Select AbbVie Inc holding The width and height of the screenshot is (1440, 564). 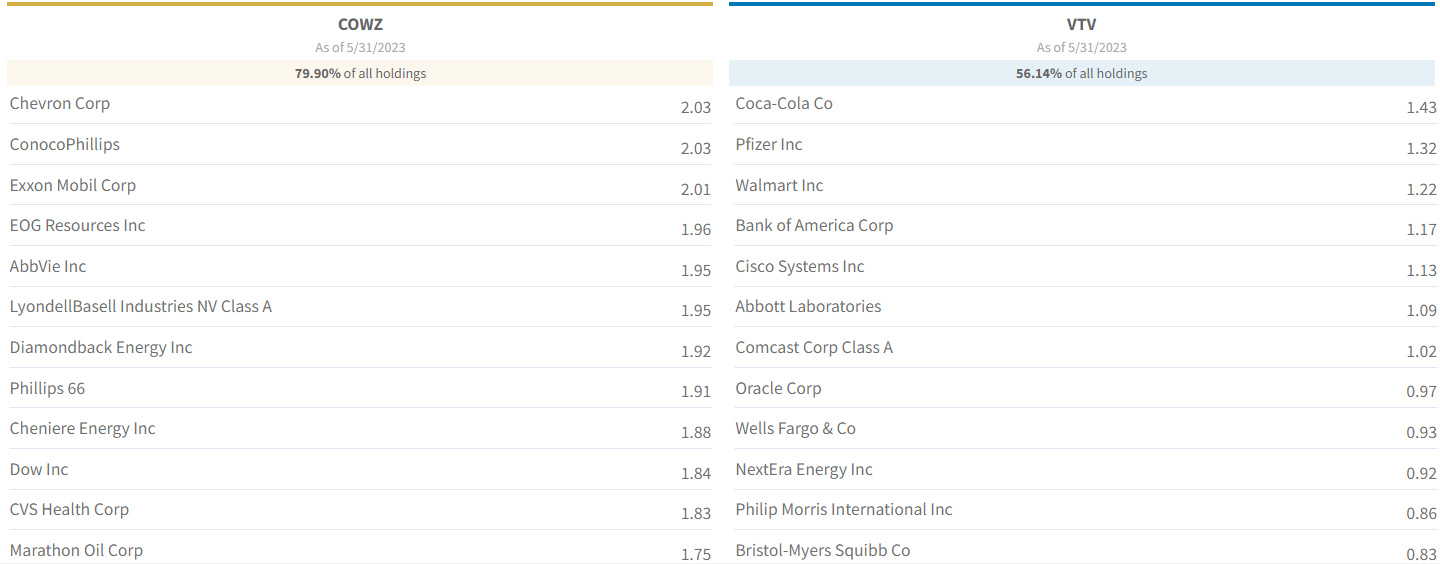click(x=48, y=267)
